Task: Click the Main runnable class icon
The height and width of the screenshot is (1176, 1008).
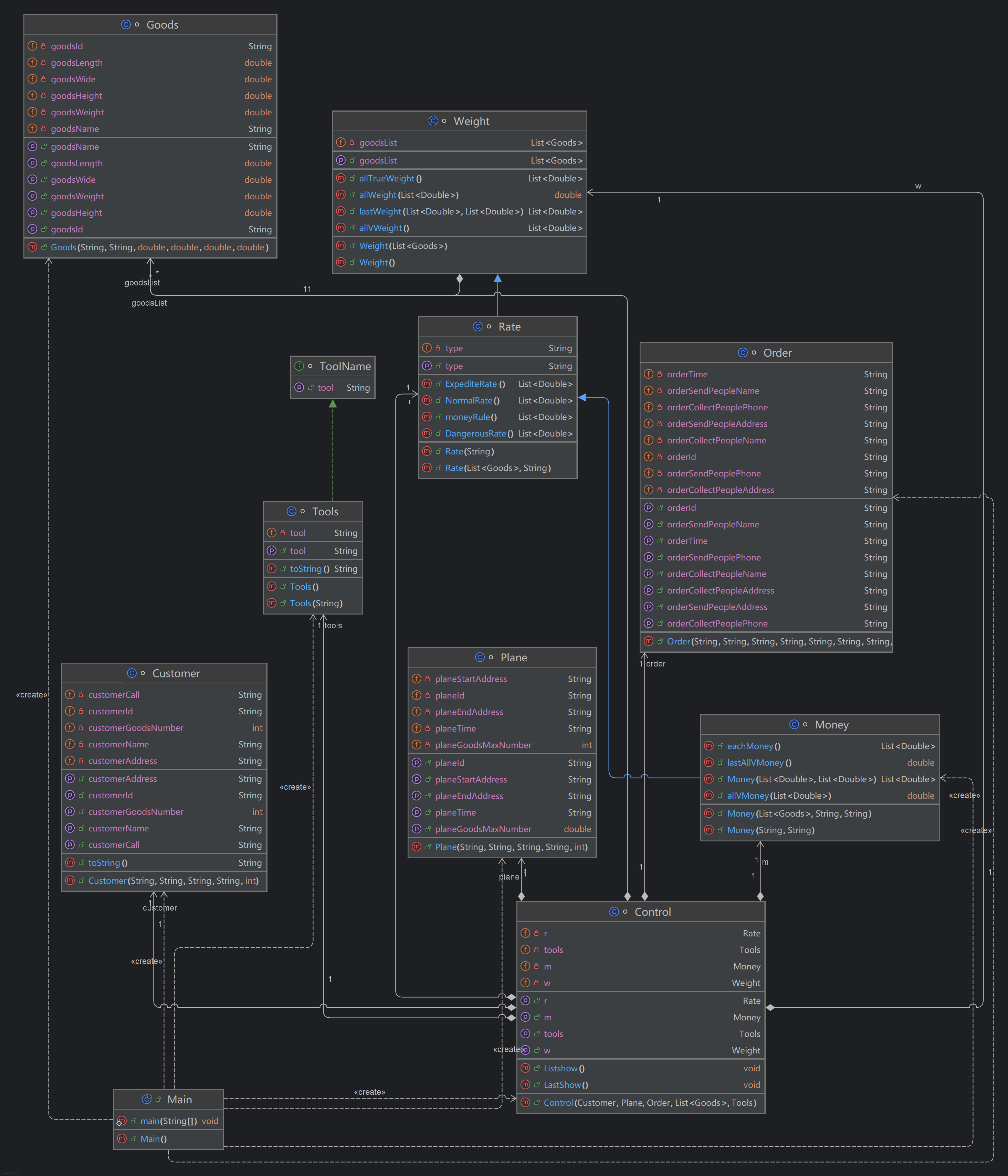Action: coord(146,1099)
